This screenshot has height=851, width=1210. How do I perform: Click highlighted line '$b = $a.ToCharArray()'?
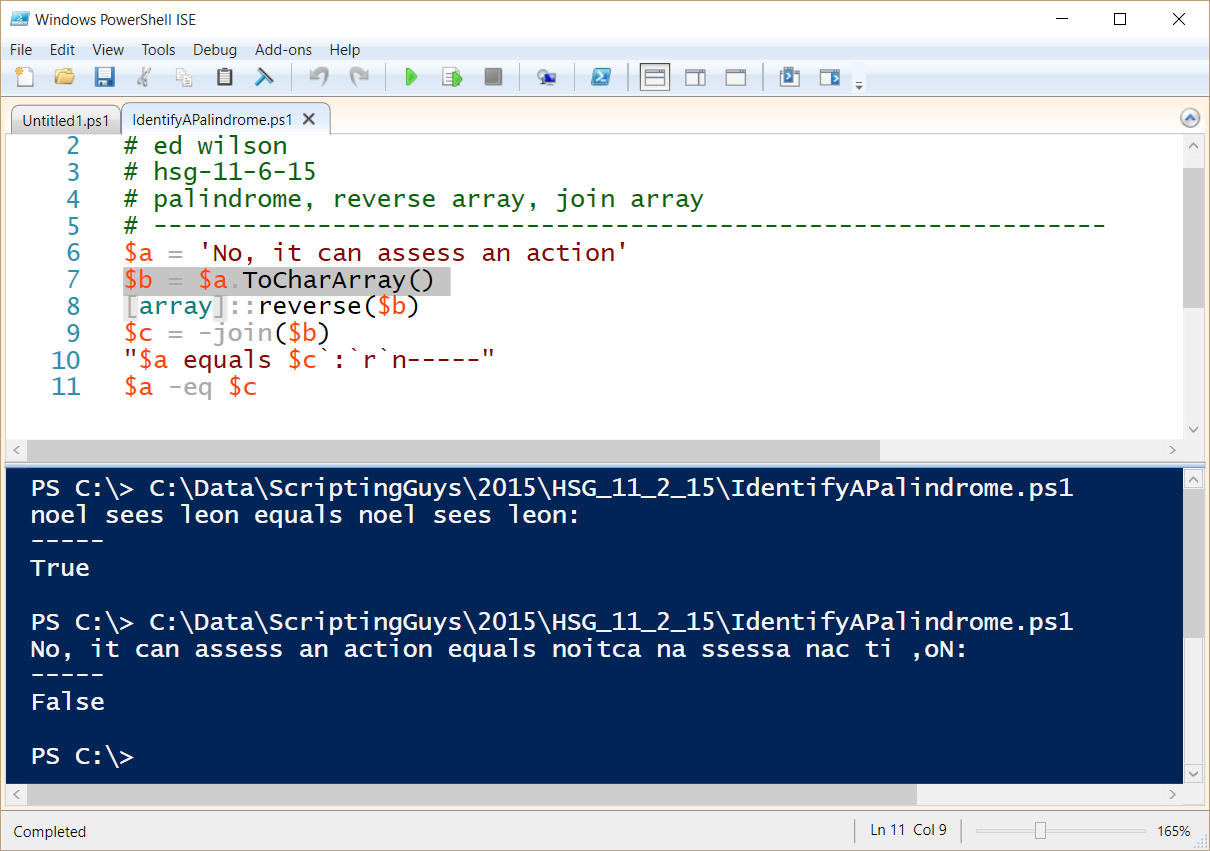[286, 280]
